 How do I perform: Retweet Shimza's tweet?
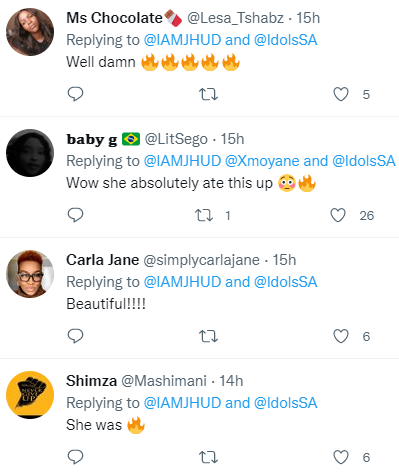[x=208, y=457]
